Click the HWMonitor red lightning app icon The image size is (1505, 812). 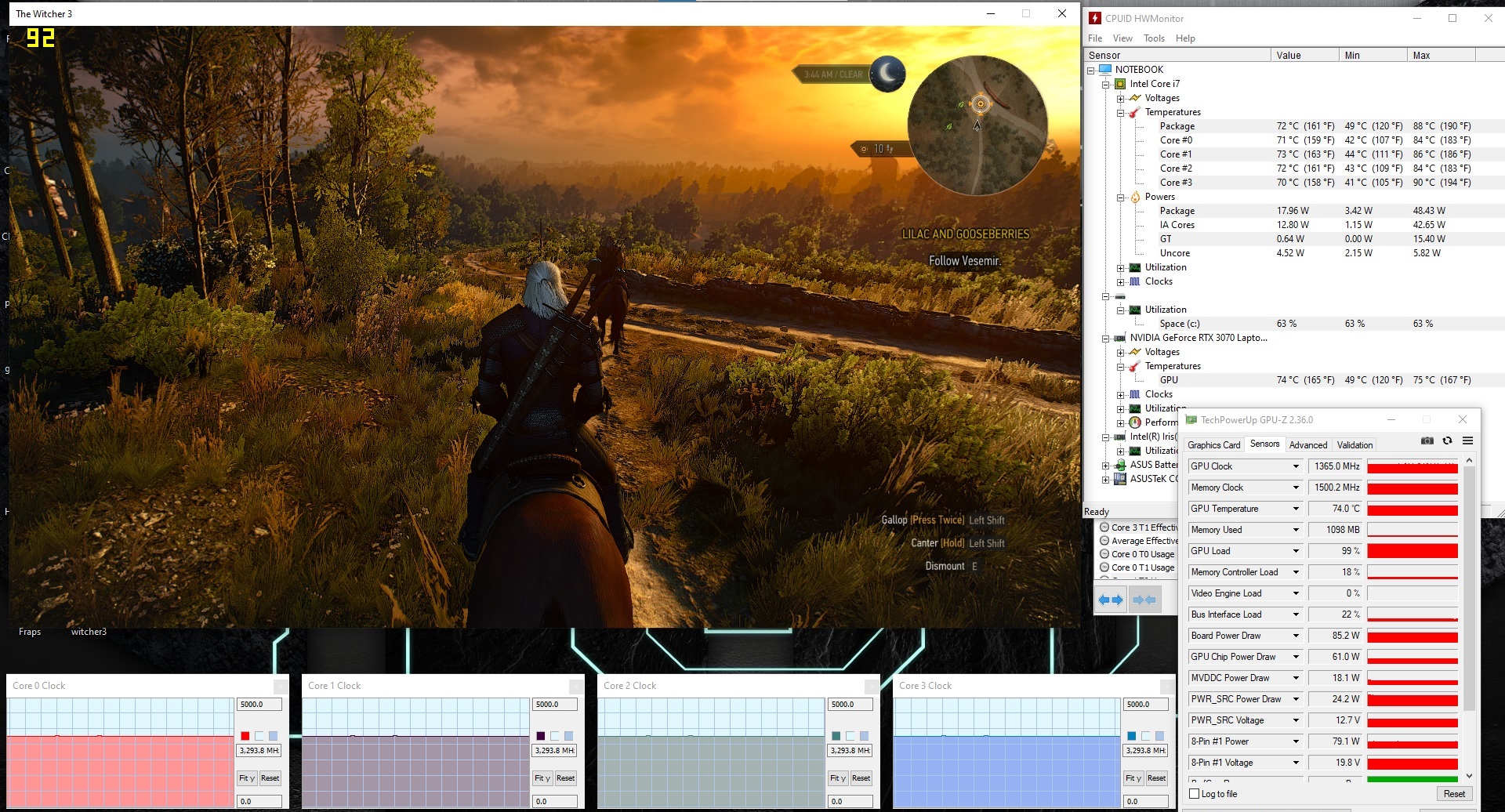point(1095,18)
